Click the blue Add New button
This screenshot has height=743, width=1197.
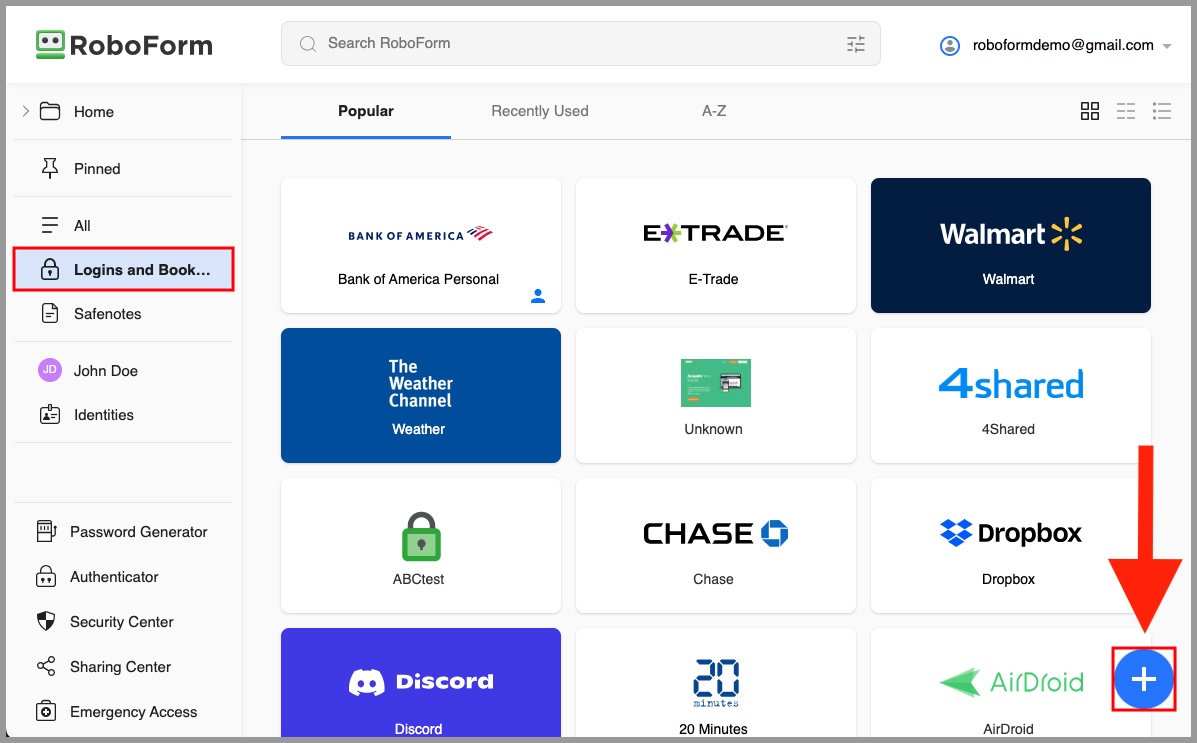click(1143, 679)
